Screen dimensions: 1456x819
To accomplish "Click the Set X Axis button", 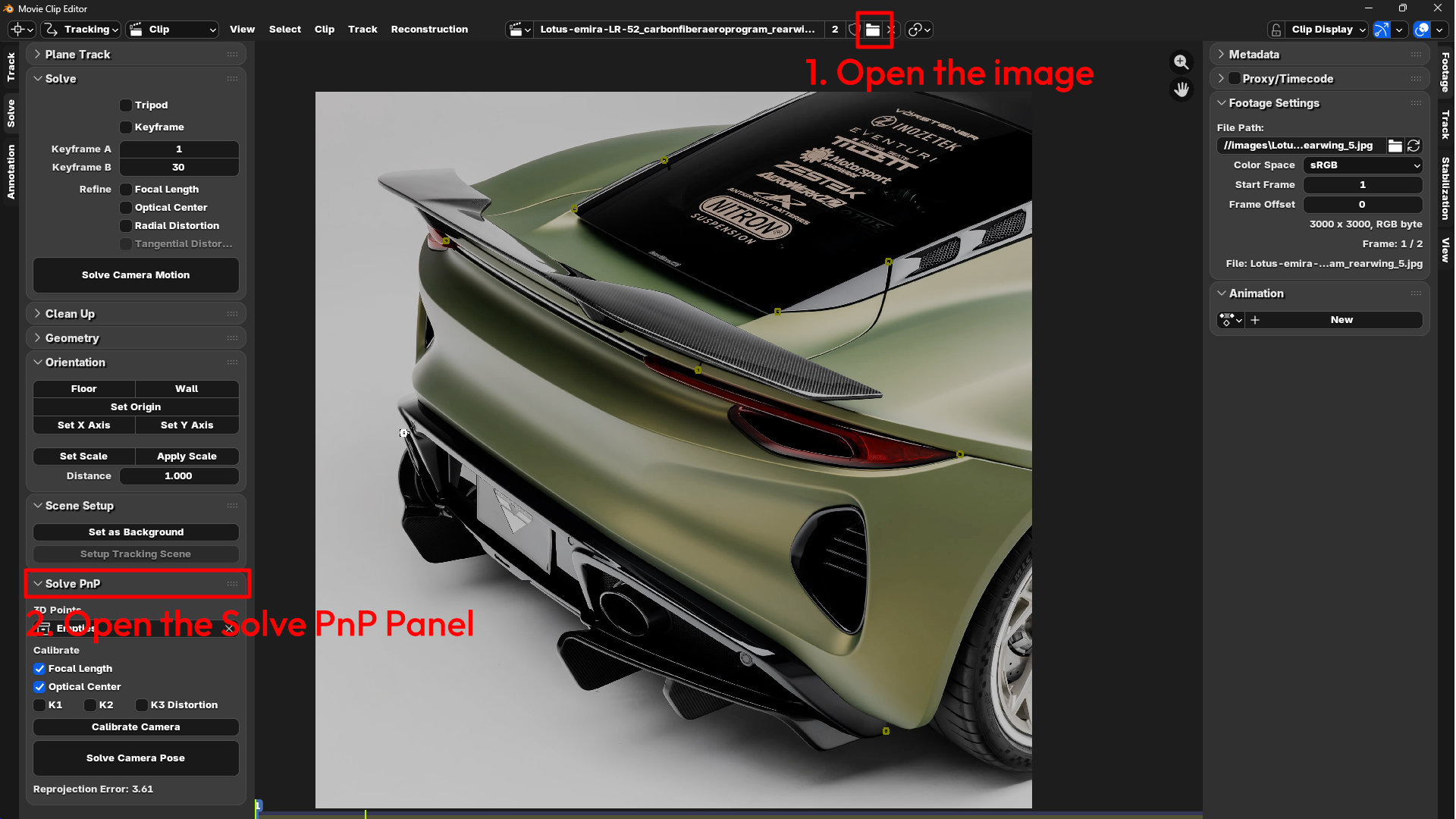I will (x=84, y=425).
